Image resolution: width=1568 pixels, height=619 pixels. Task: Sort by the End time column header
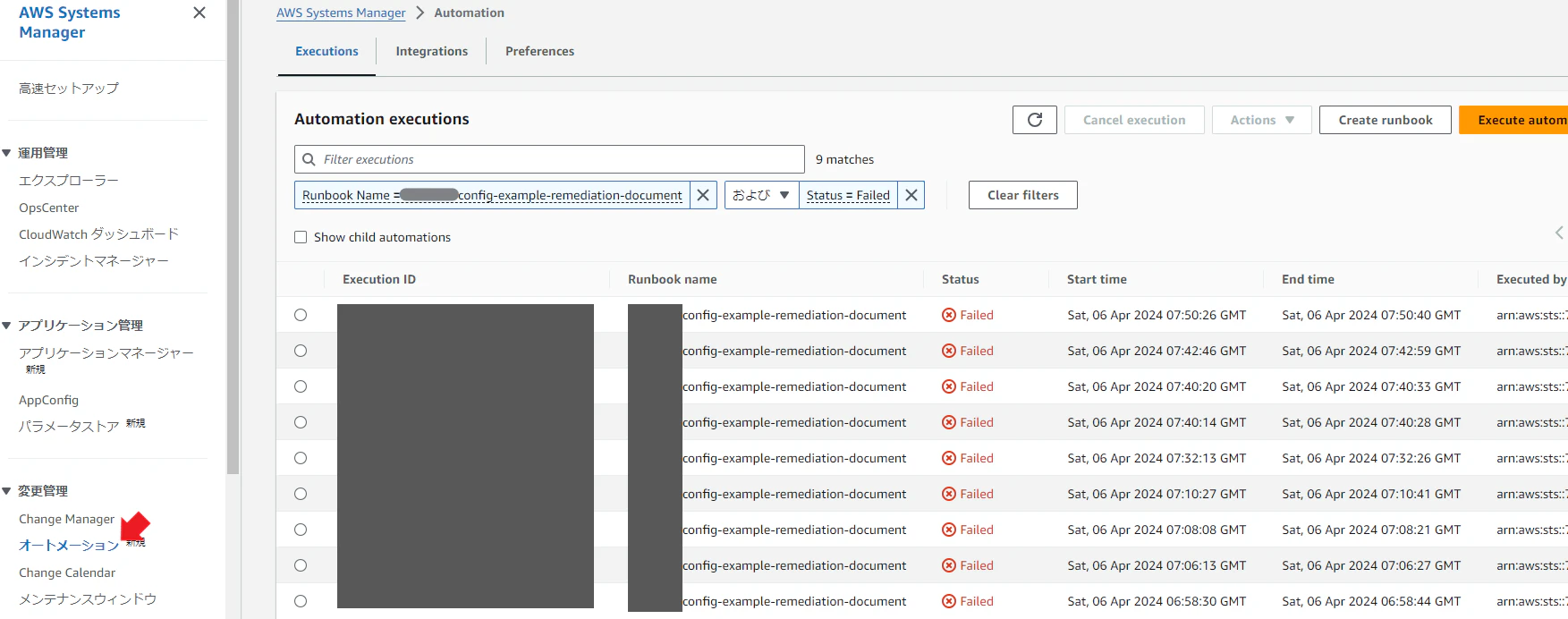coord(1308,279)
